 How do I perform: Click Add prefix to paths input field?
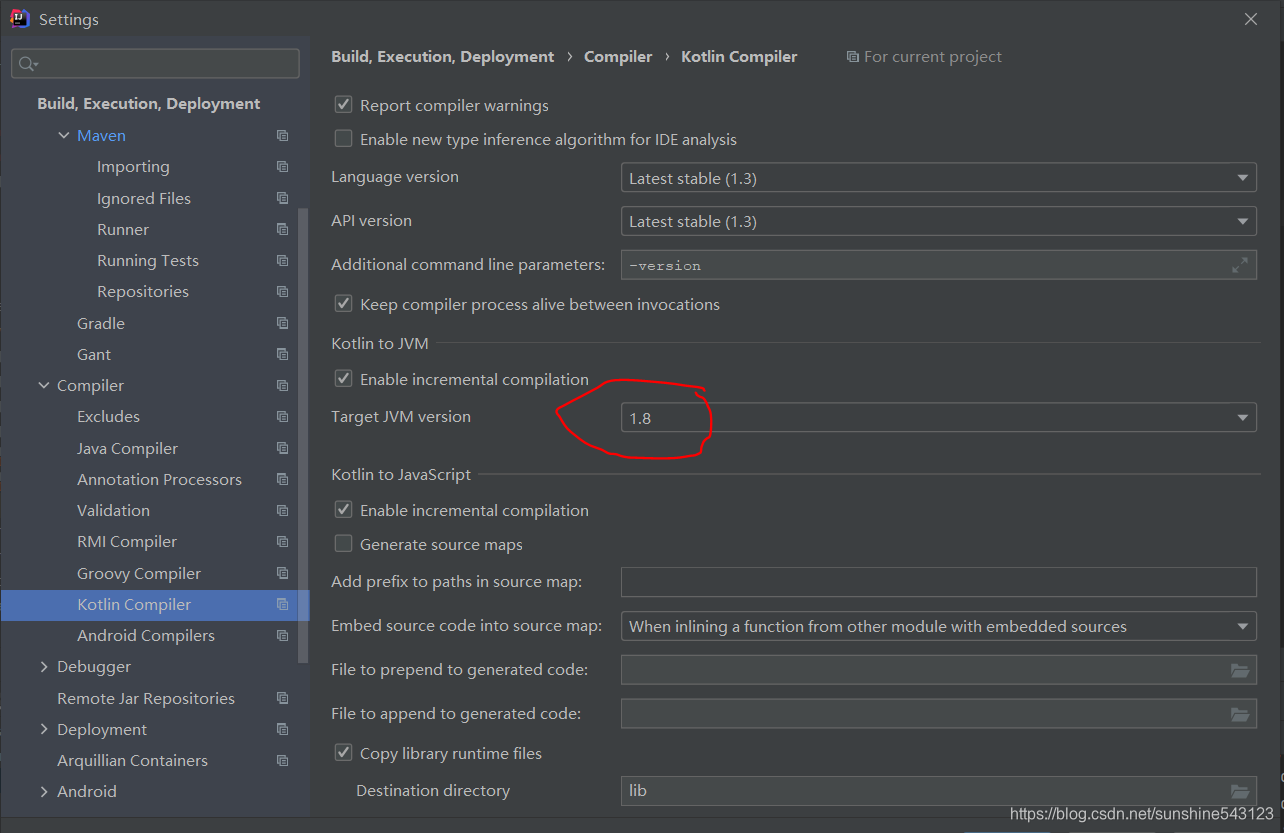(939, 582)
